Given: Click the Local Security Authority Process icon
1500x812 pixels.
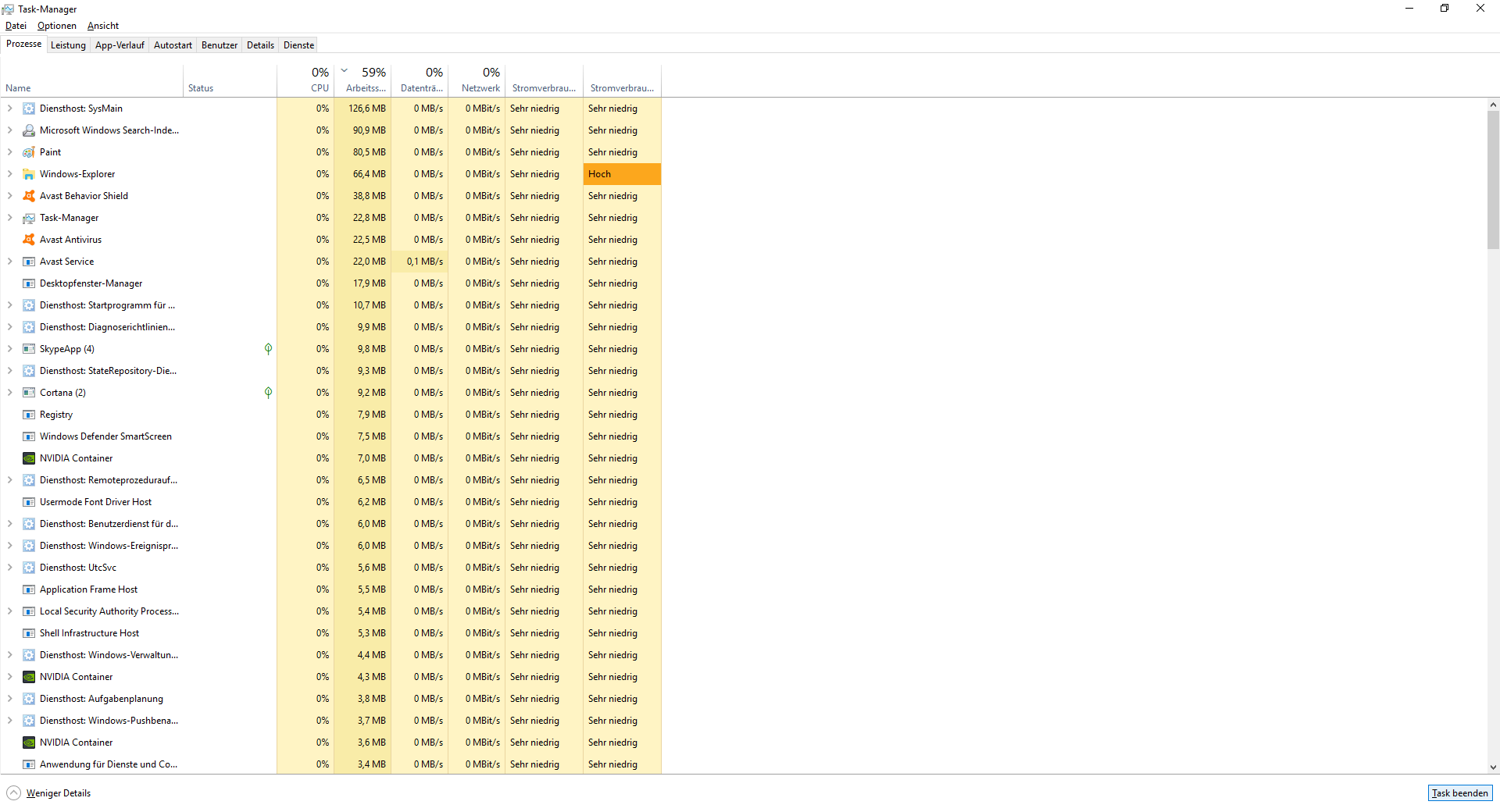Looking at the screenshot, I should 29,611.
